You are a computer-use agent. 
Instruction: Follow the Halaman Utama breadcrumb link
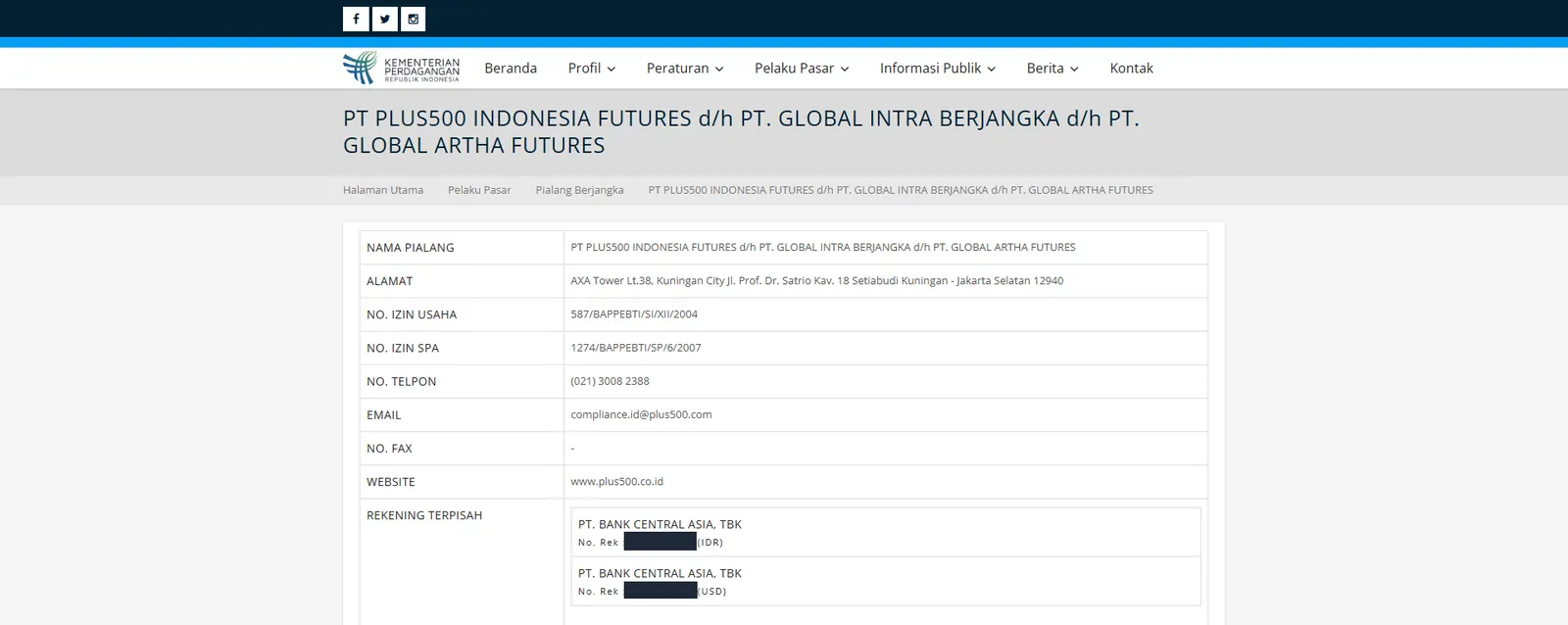click(383, 190)
